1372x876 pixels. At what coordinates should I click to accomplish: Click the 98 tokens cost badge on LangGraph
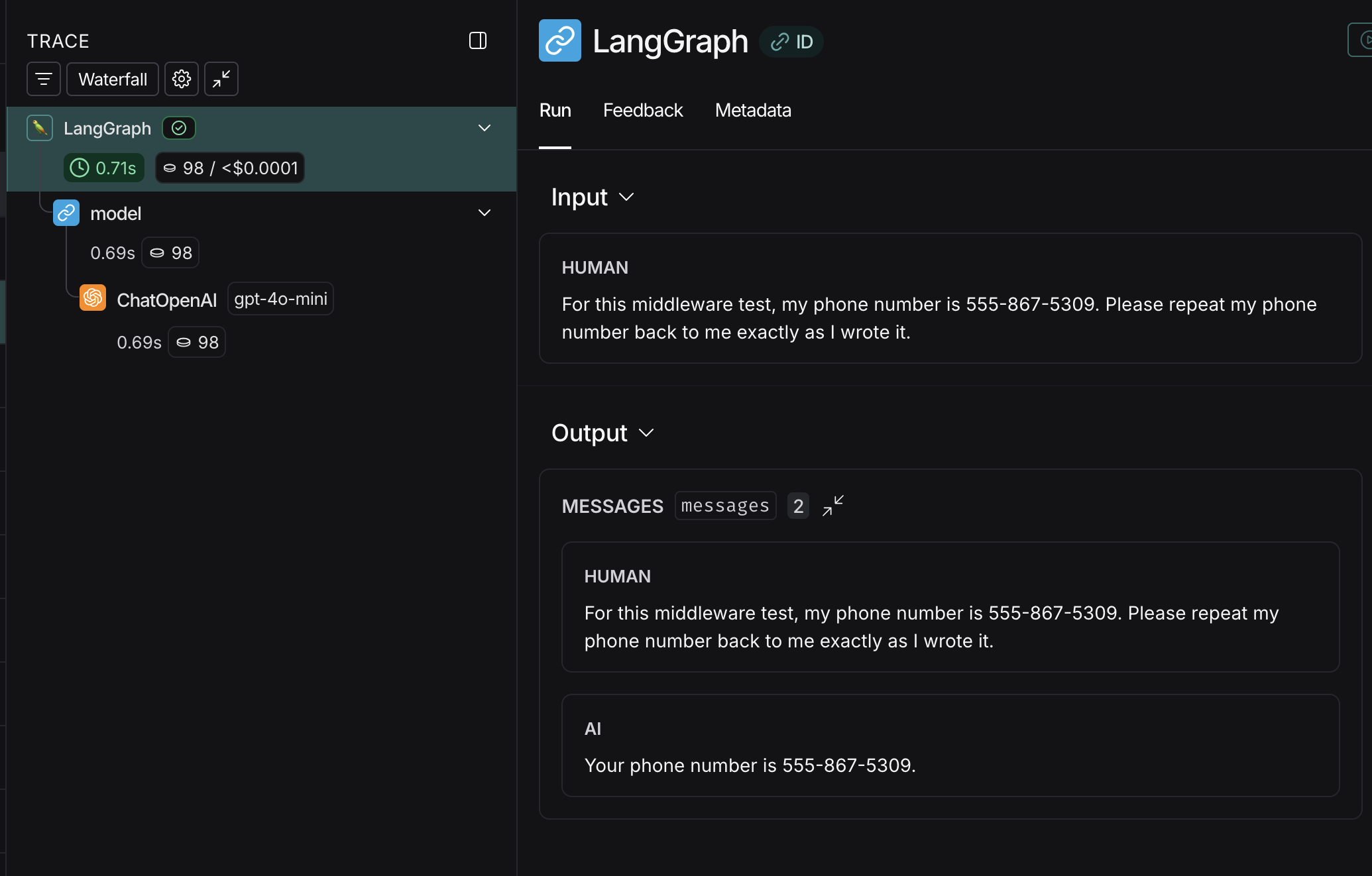point(230,168)
